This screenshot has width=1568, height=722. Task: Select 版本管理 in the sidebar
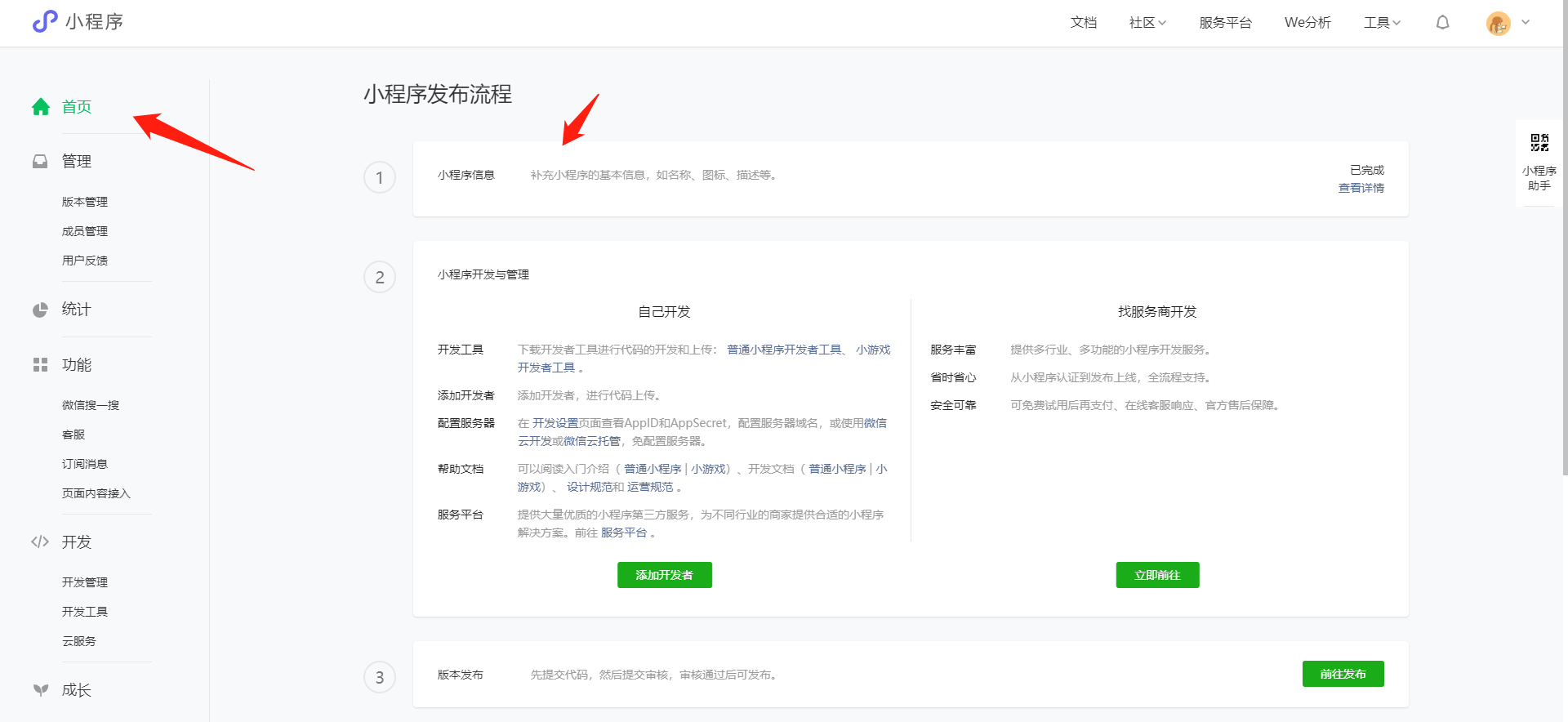(x=85, y=202)
